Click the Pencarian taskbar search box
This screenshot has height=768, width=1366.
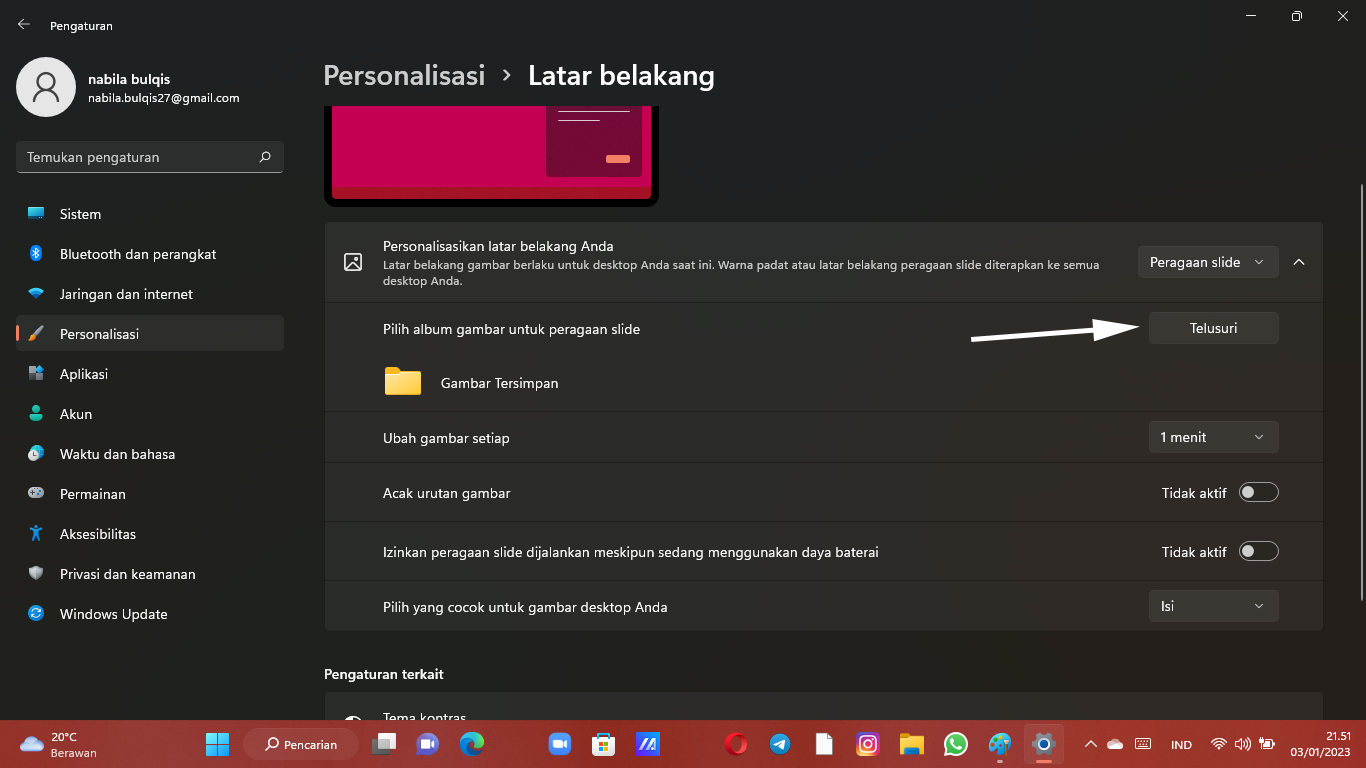pos(301,744)
